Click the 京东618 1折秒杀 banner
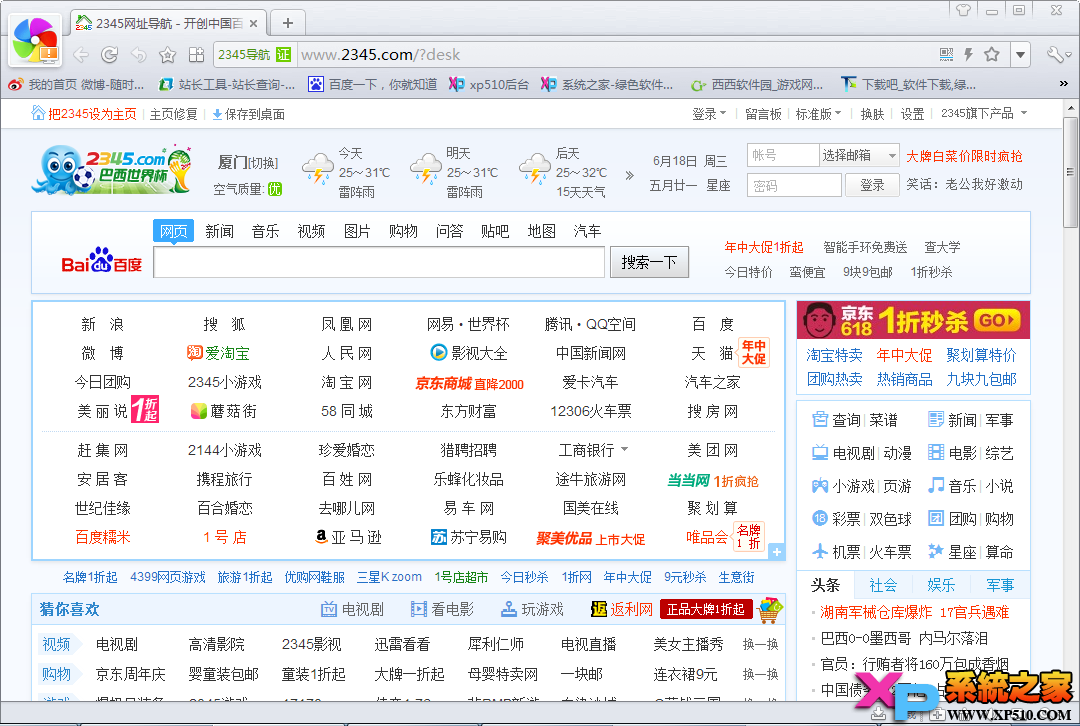The height and width of the screenshot is (726, 1080). click(913, 320)
